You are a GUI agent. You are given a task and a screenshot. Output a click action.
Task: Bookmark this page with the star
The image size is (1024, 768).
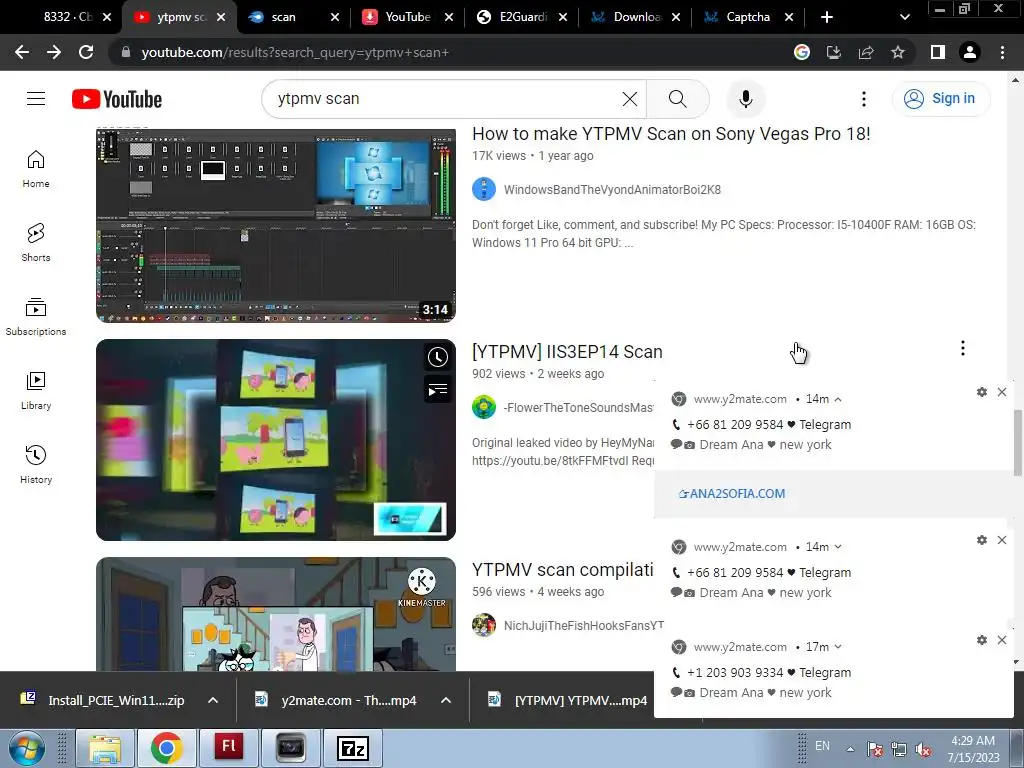pos(898,52)
